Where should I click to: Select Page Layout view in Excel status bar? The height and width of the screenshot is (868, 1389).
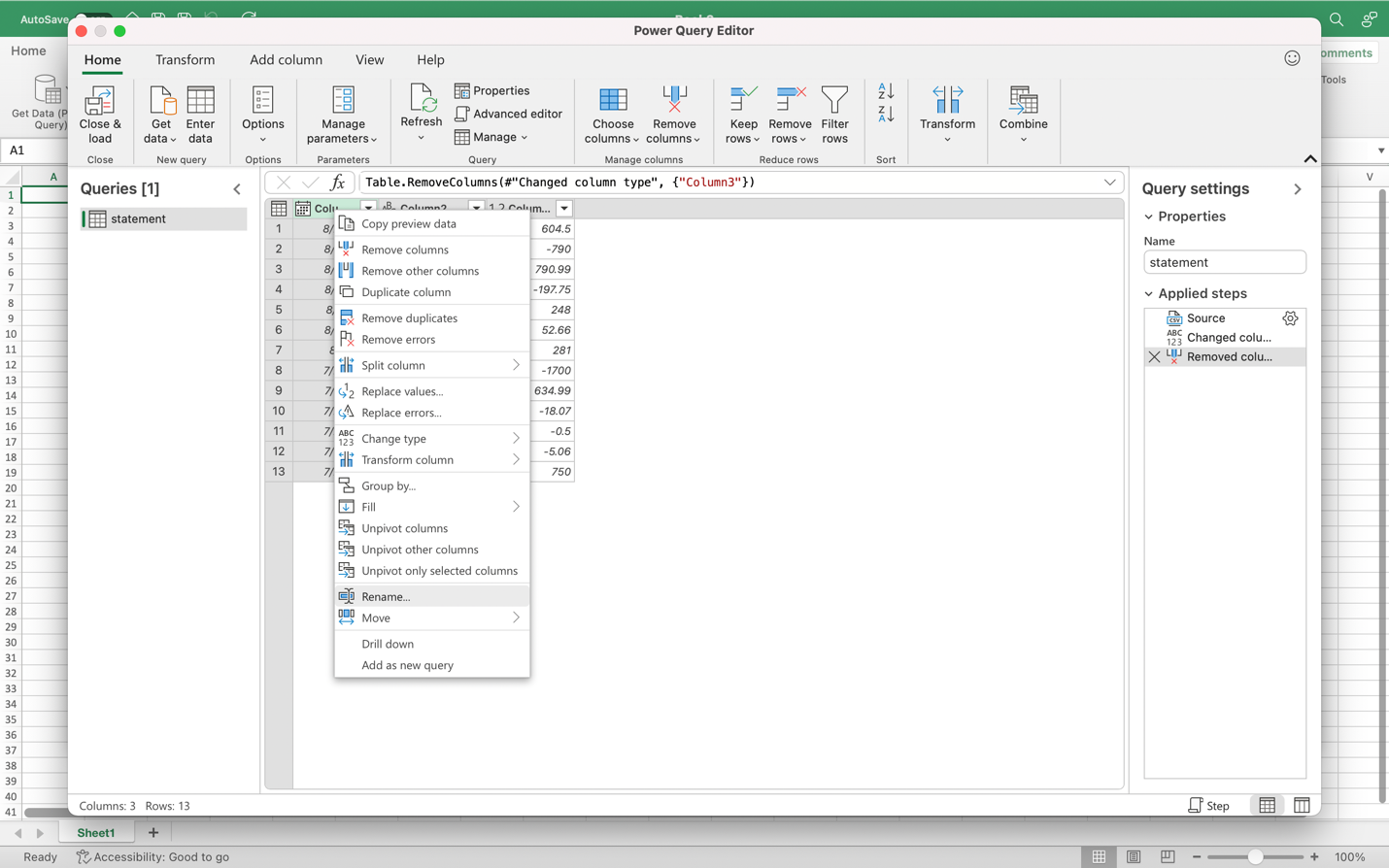point(1134,857)
